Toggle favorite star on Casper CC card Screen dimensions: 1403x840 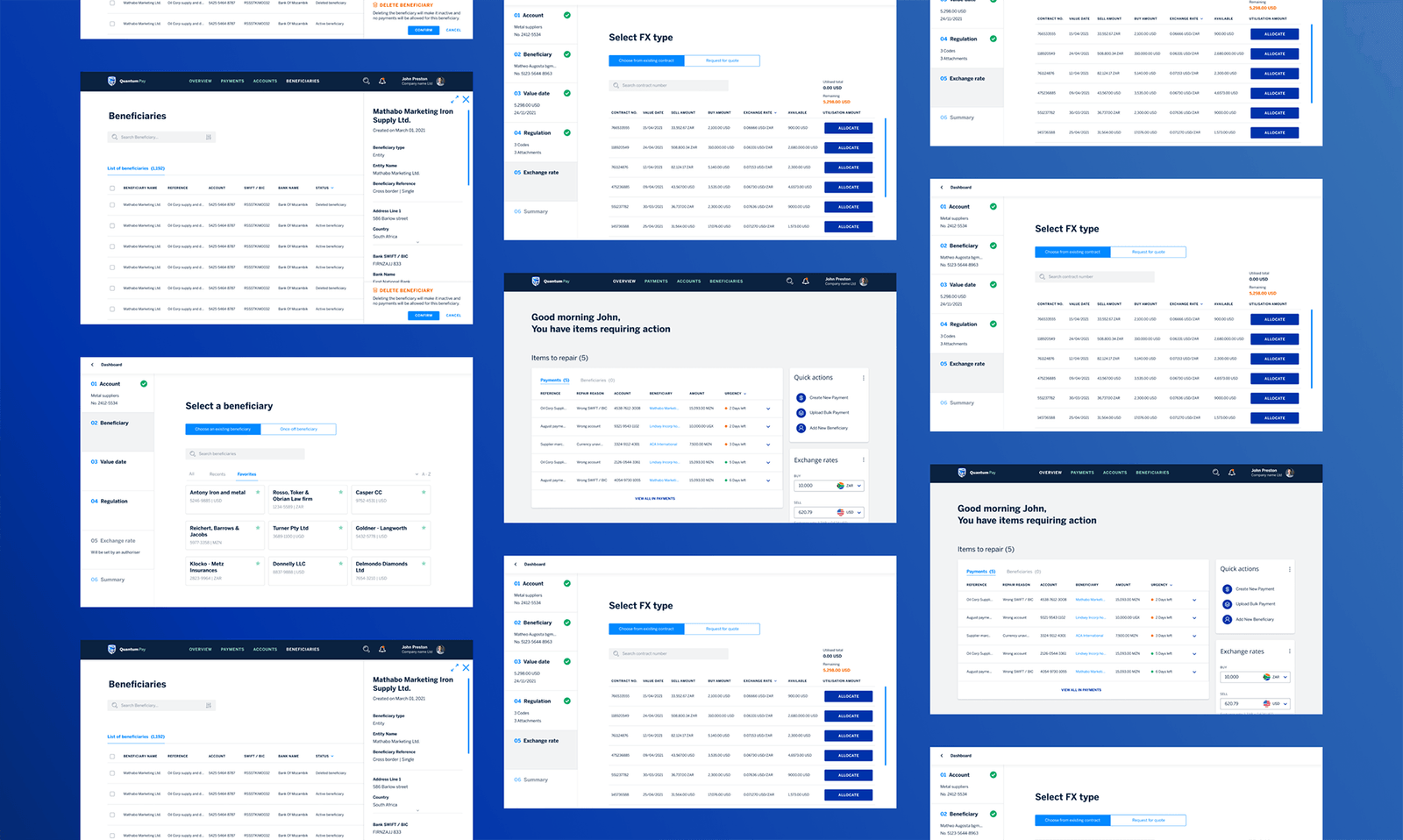pyautogui.click(x=424, y=492)
